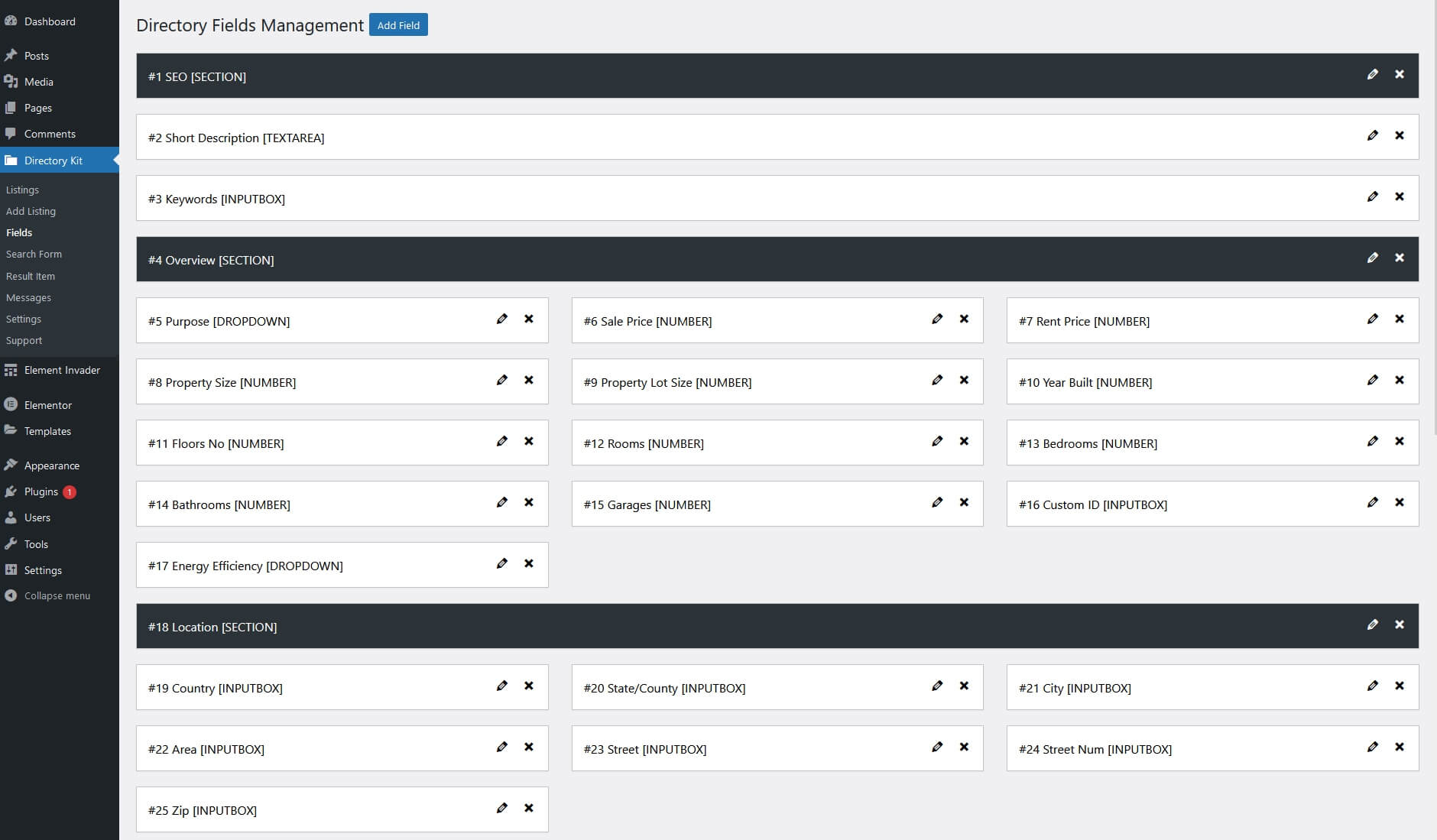Edit the State/County field
1437x840 pixels.
[938, 686]
